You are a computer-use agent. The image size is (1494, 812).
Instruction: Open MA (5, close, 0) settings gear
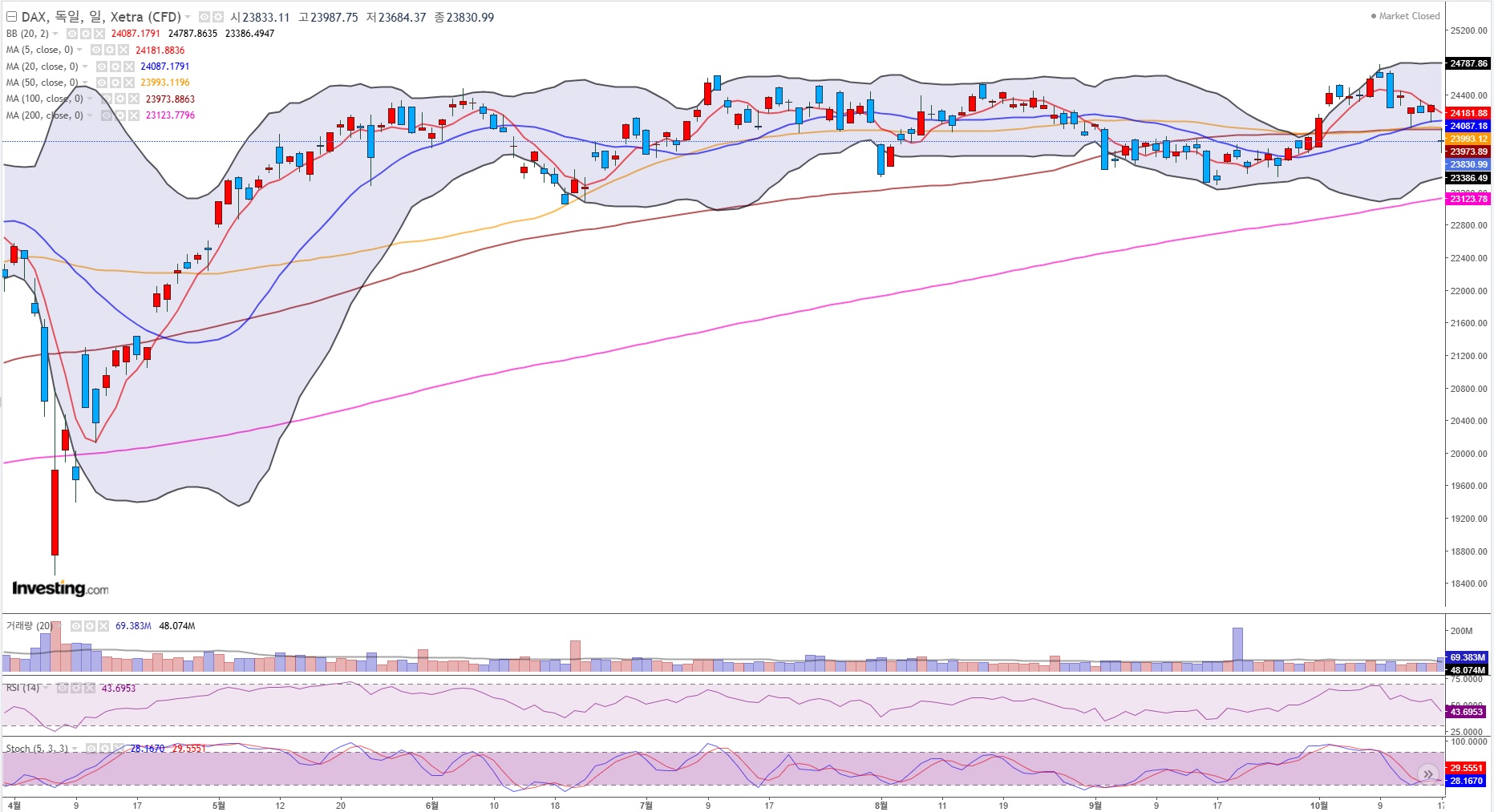click(x=109, y=50)
